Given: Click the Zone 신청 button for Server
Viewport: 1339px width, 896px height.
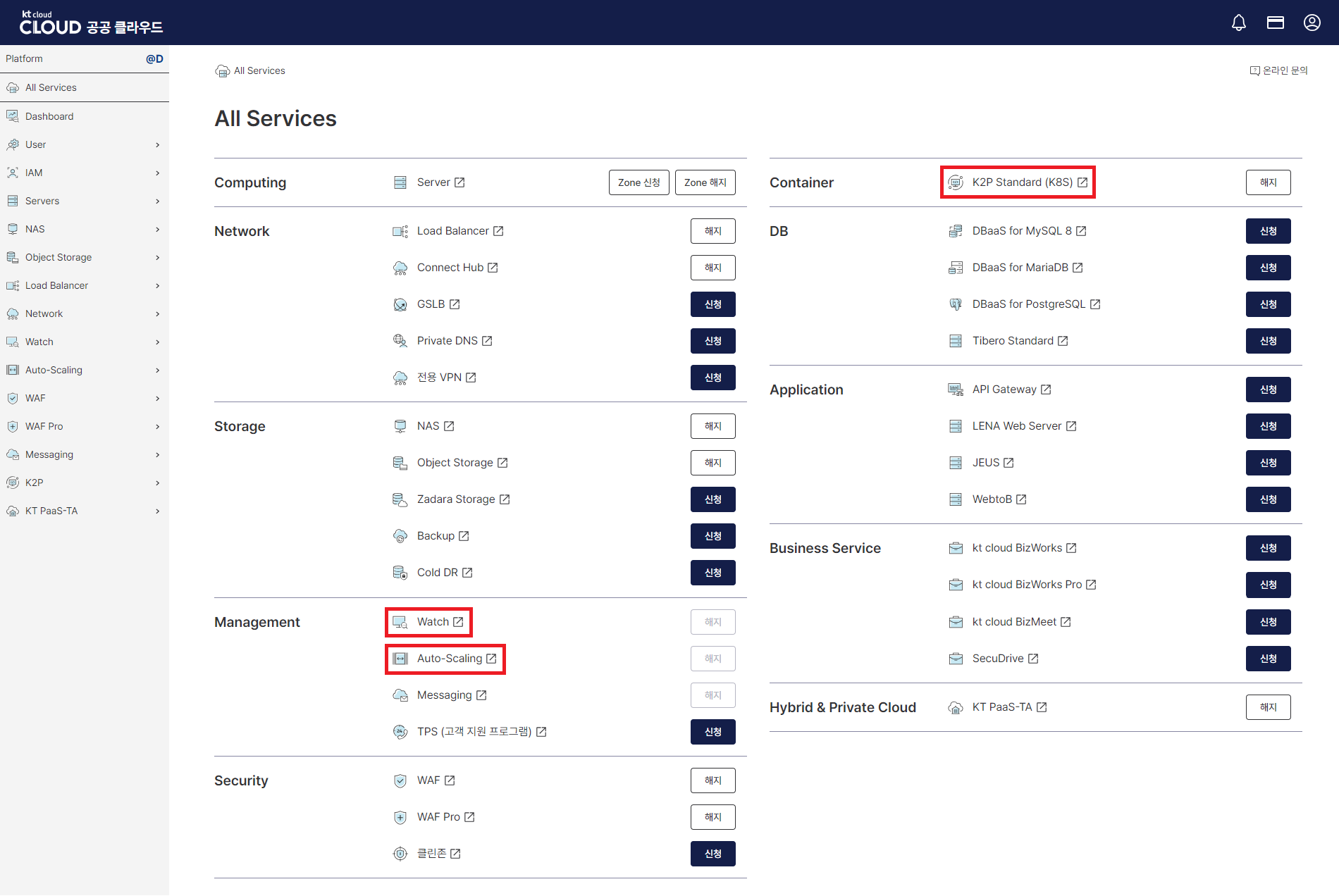Looking at the screenshot, I should (638, 182).
